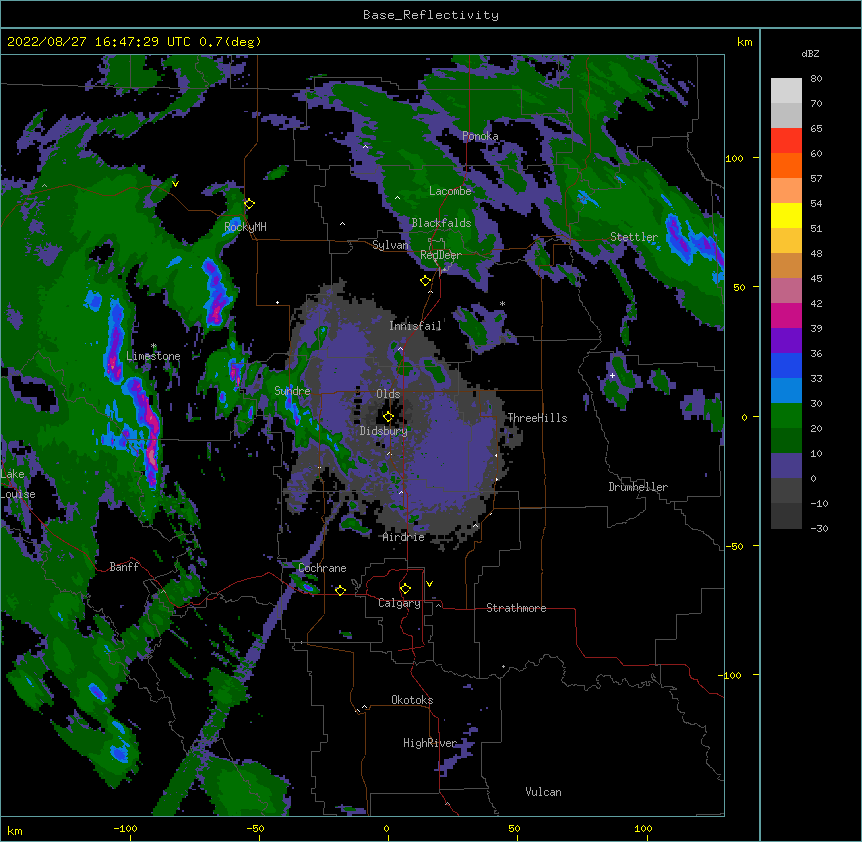The height and width of the screenshot is (842, 862).
Task: Click the white plus marker south of Stettler
Action: (612, 375)
